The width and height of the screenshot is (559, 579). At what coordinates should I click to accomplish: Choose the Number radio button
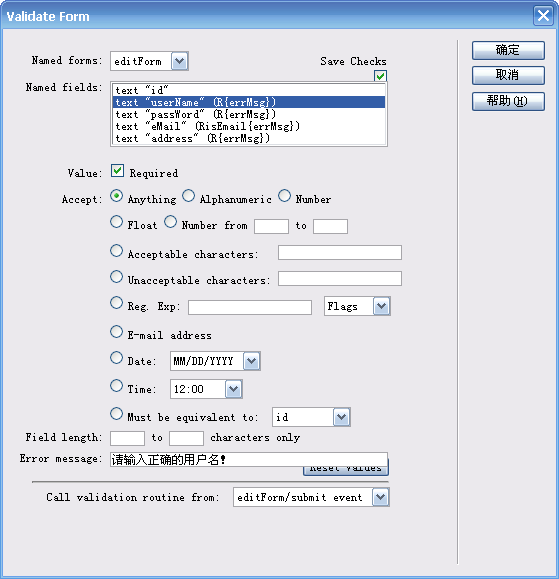click(285, 196)
